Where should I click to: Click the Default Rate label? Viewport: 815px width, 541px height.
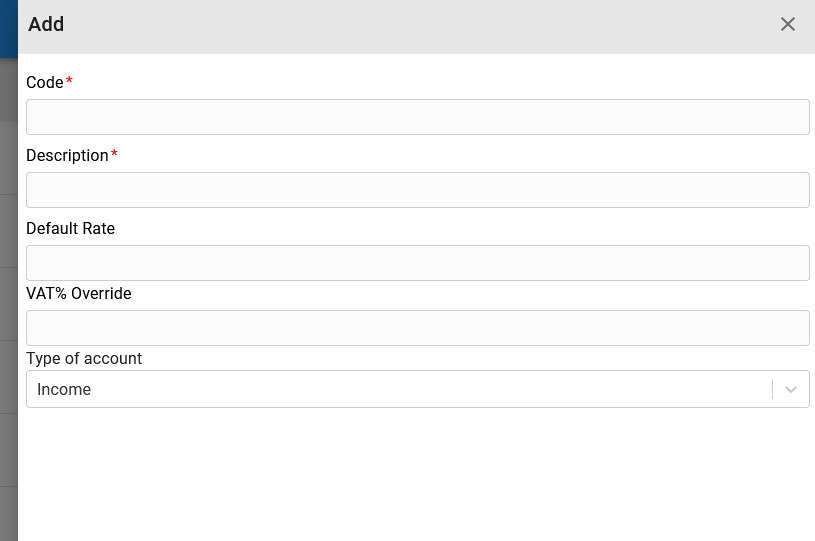pos(70,228)
